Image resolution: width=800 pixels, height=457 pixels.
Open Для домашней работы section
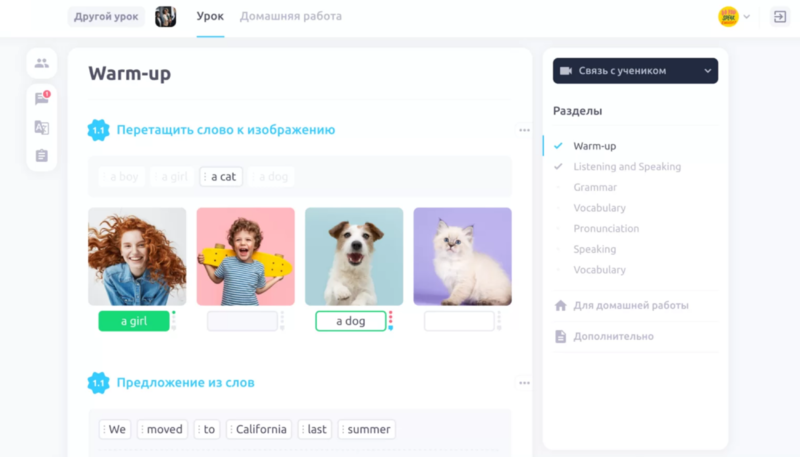(x=630, y=305)
